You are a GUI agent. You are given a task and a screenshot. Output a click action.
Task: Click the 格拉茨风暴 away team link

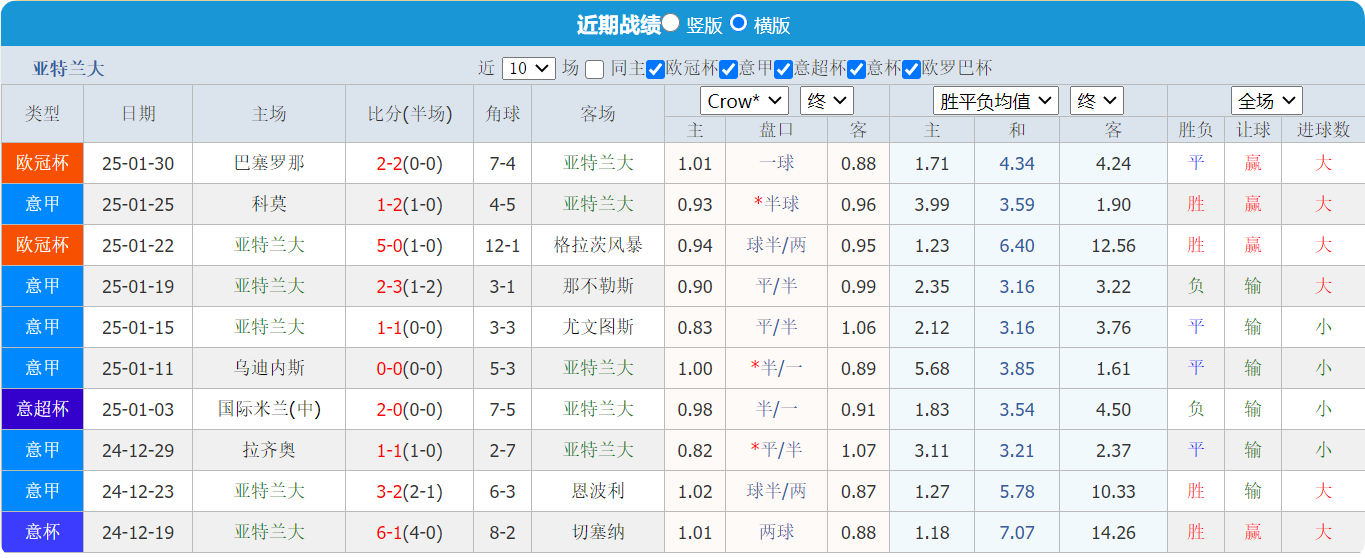click(598, 246)
